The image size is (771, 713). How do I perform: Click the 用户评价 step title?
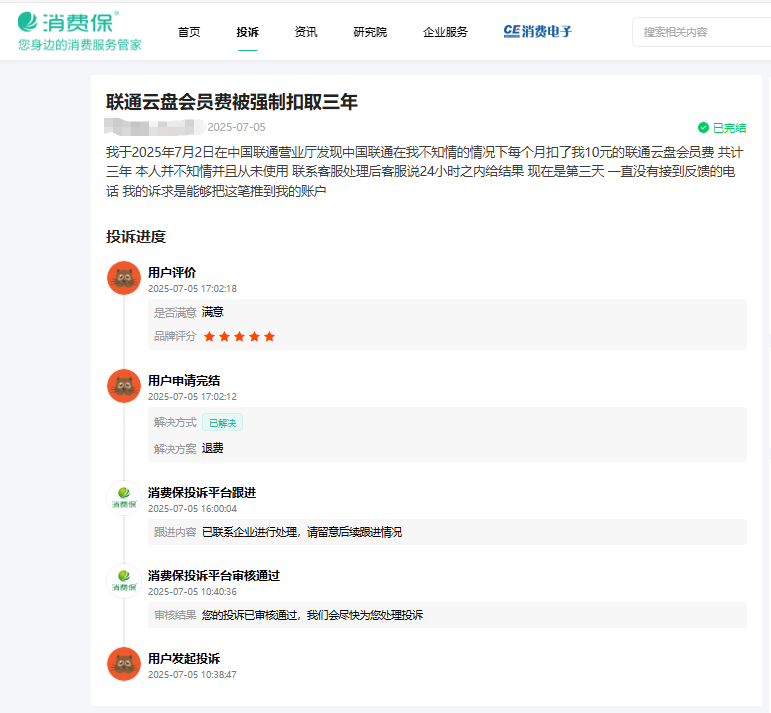coord(172,272)
